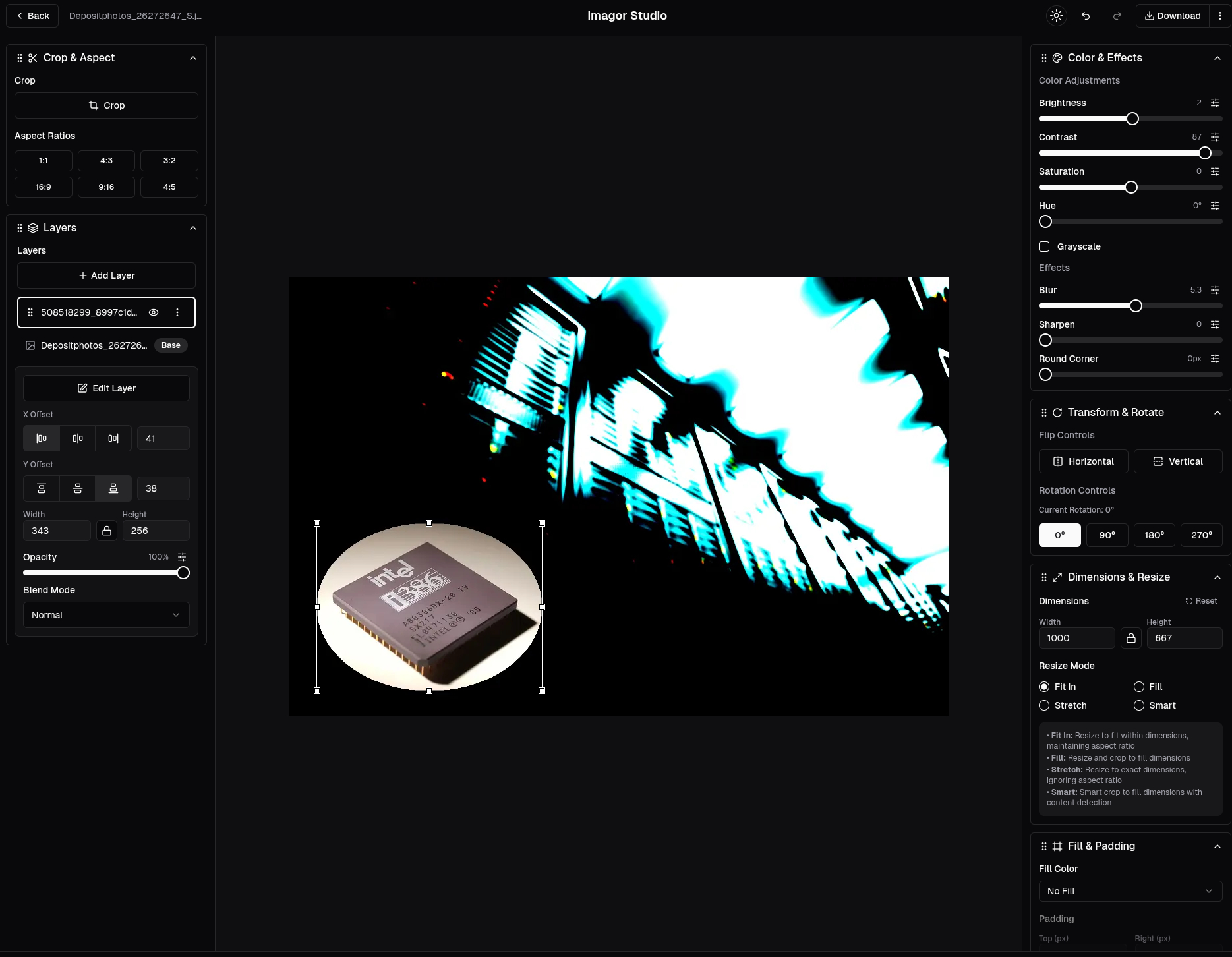Hide the 508518299 layer with eye icon
The image size is (1232, 957).
154,312
